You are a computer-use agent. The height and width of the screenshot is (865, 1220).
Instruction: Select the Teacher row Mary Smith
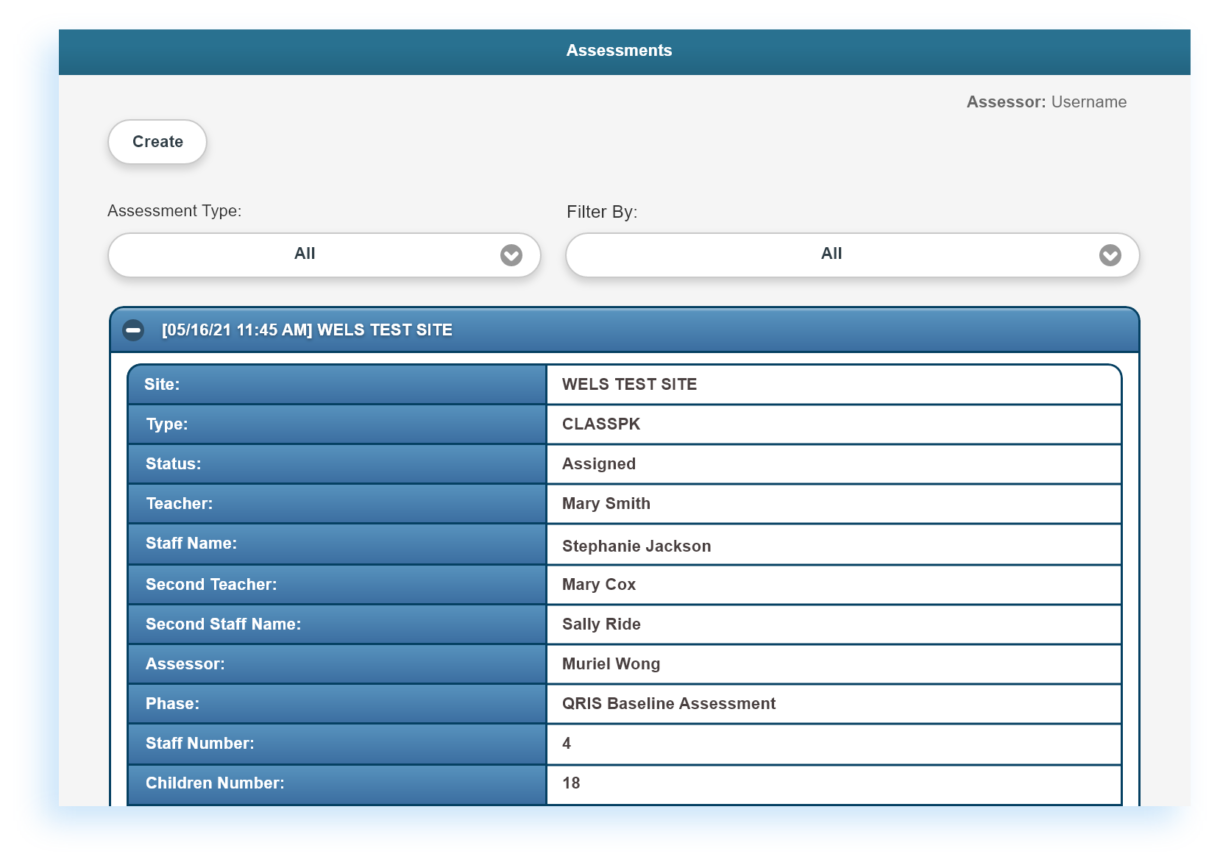(606, 504)
